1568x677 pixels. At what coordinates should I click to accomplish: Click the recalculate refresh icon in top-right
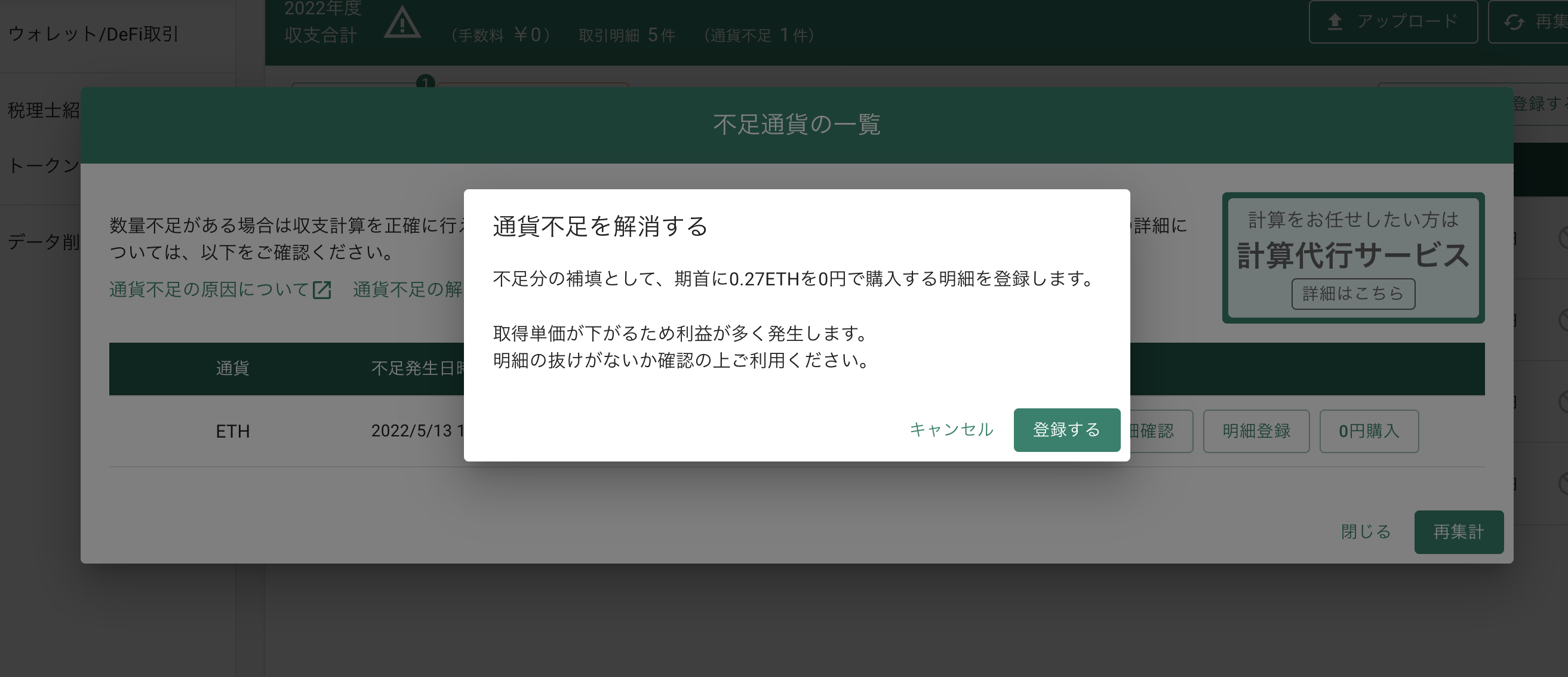[x=1513, y=22]
